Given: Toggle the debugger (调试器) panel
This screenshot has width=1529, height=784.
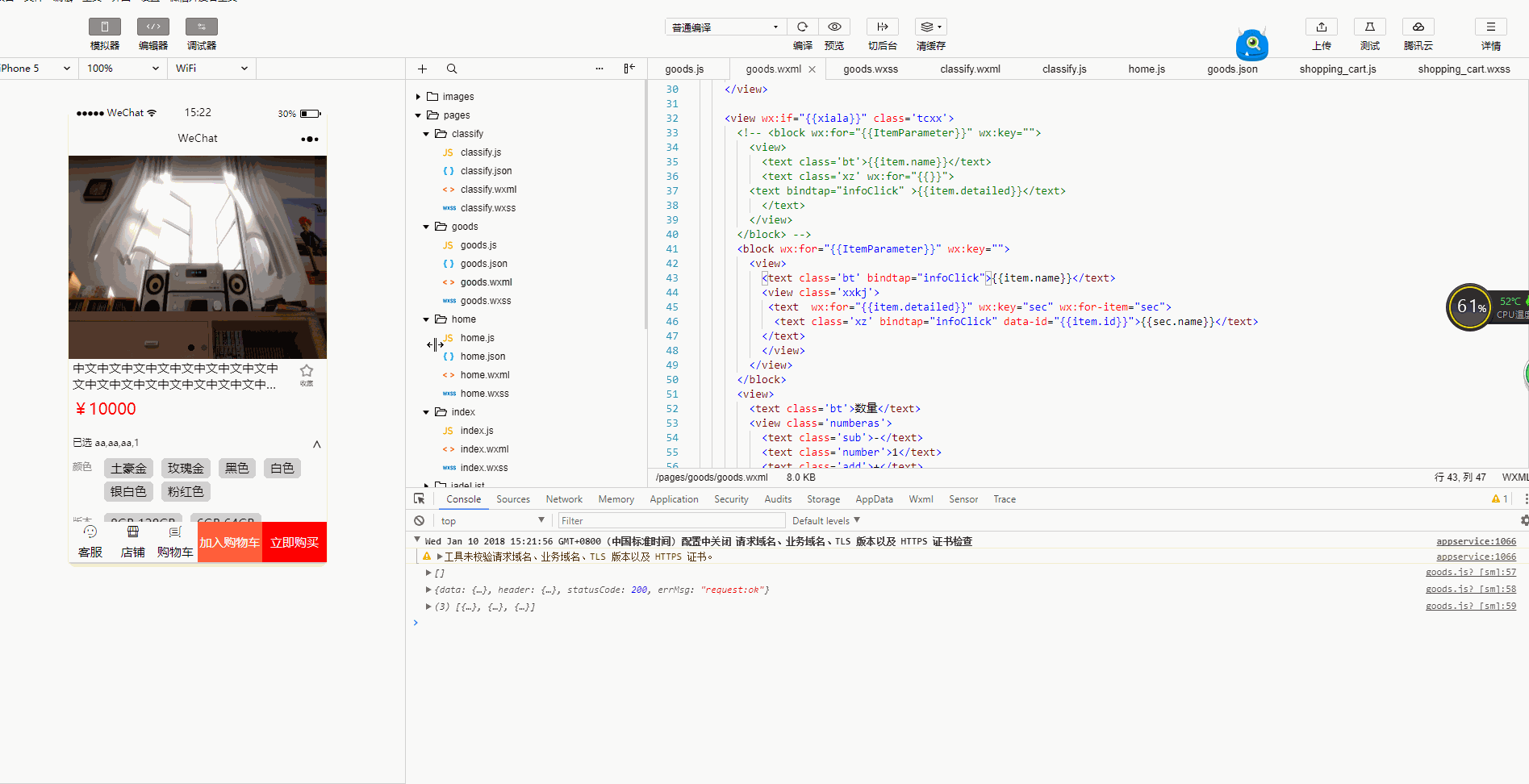Looking at the screenshot, I should click(202, 27).
